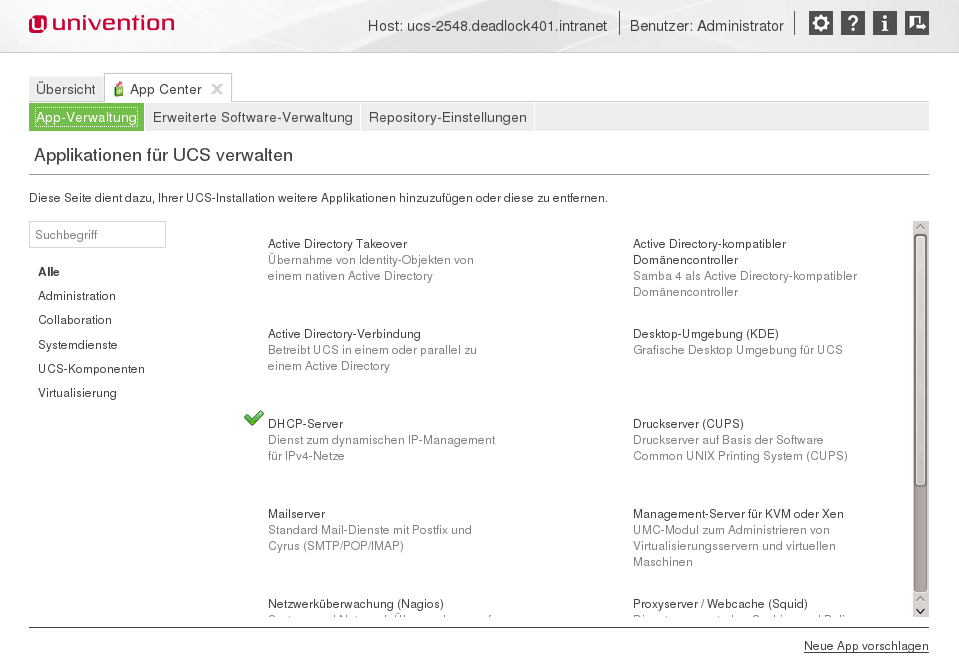Image resolution: width=959 pixels, height=664 pixels.
Task: Open Druckserver (CUPS) application entry
Action: pos(688,424)
